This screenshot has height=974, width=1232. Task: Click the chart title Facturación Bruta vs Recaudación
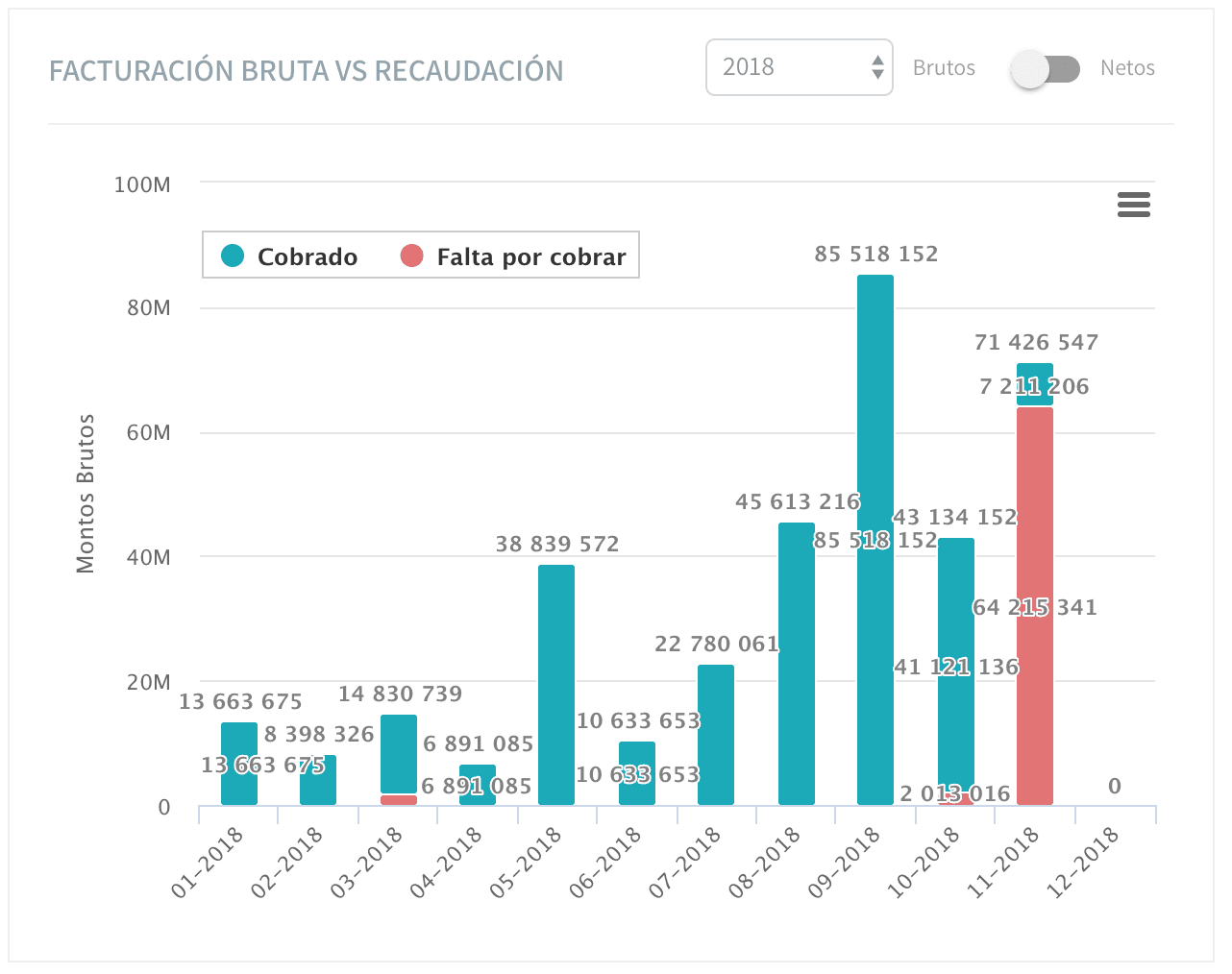[x=307, y=71]
